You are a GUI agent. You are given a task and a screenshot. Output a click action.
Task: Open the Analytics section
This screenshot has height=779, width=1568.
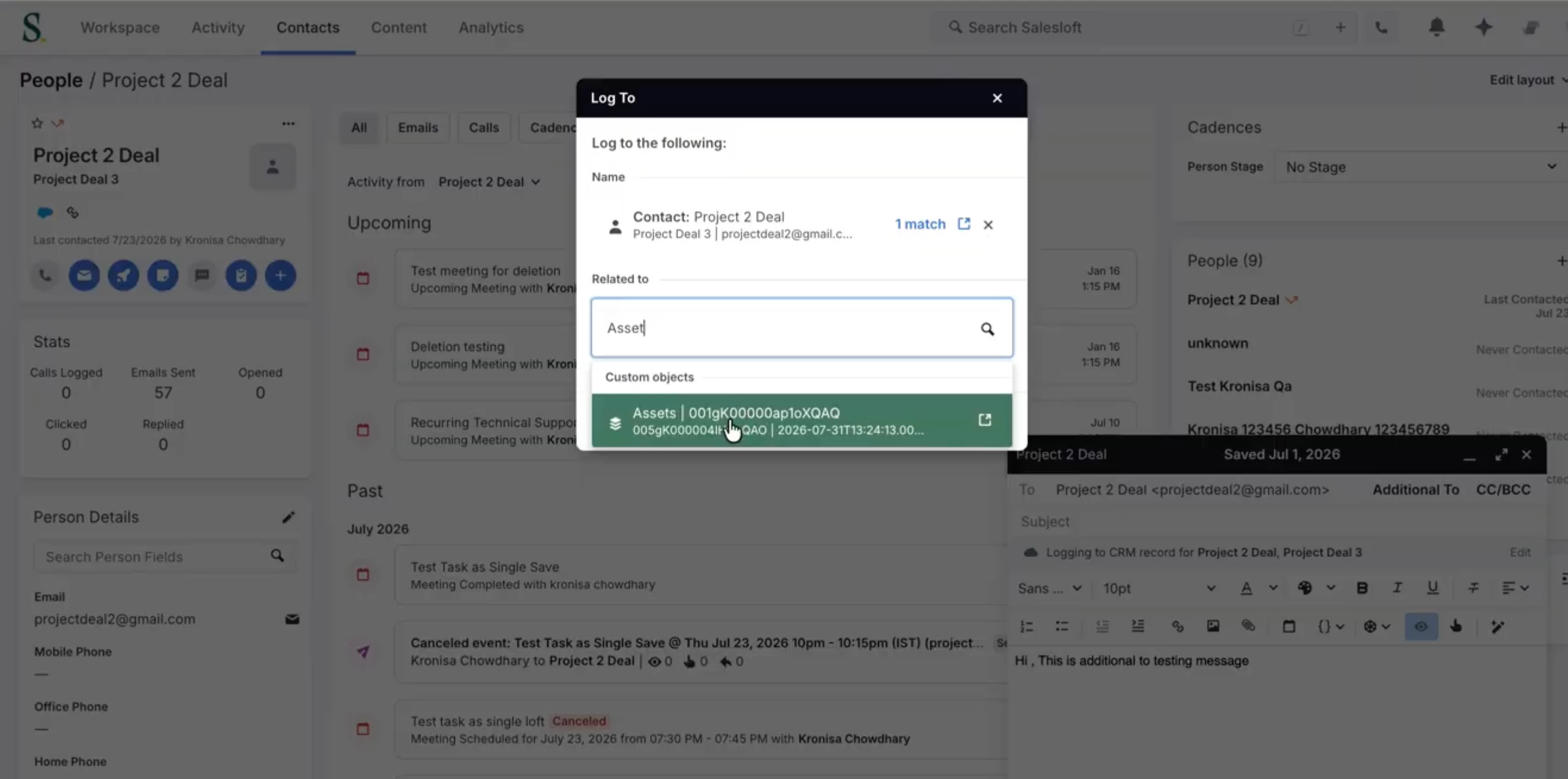[491, 27]
